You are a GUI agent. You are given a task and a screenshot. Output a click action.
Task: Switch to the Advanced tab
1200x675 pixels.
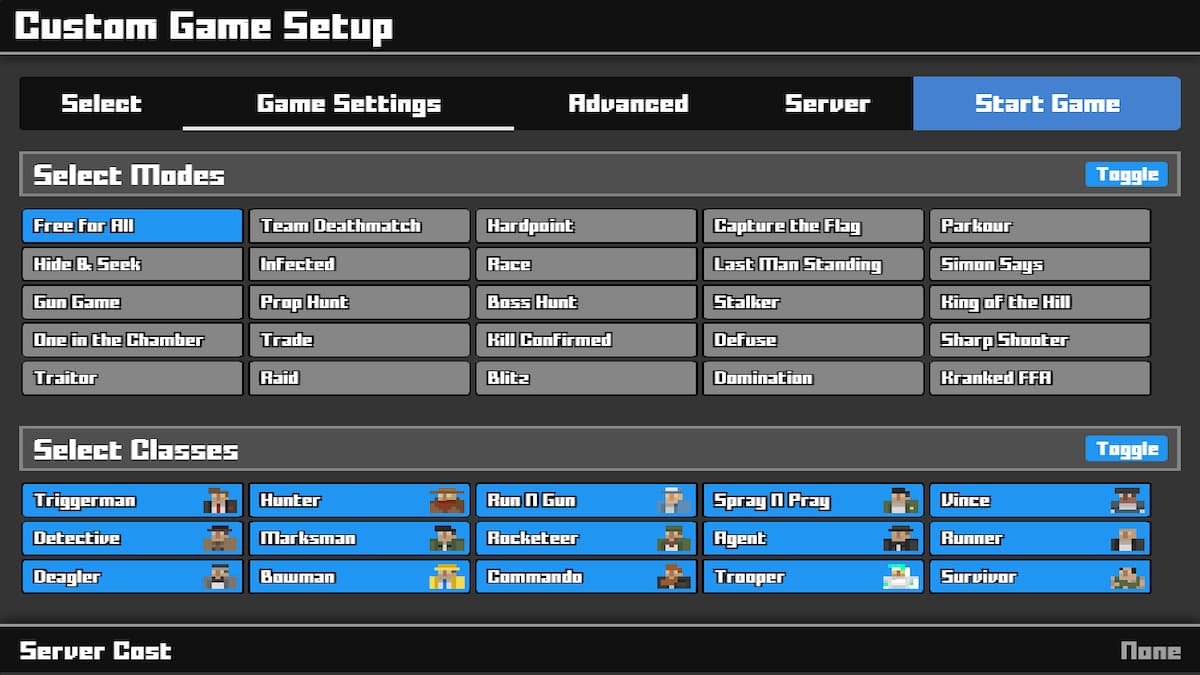pos(628,103)
